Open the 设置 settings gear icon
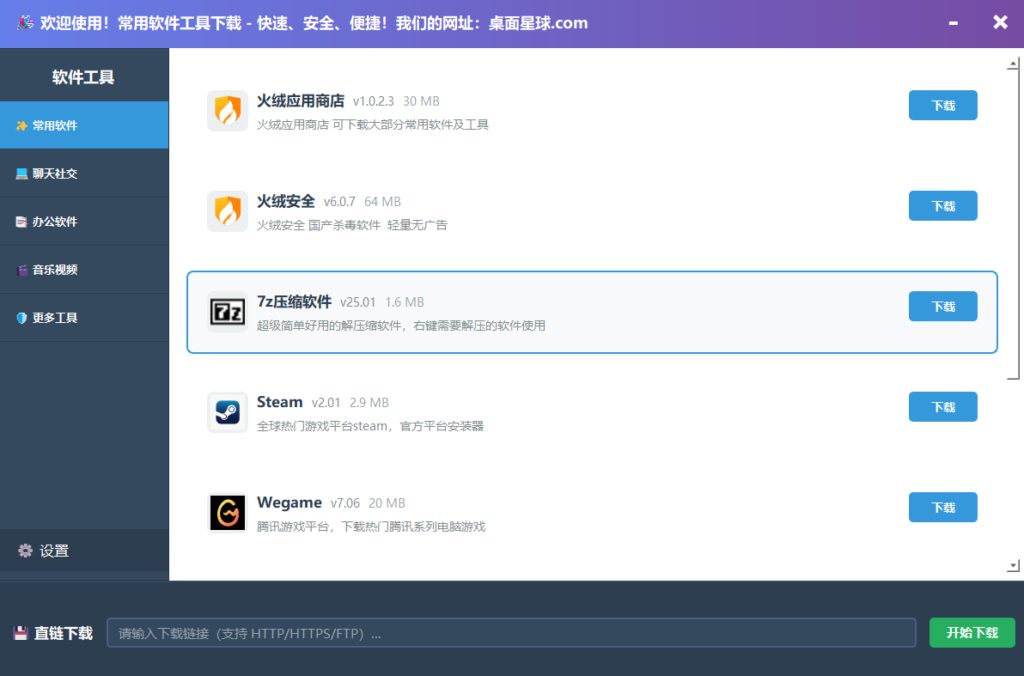This screenshot has width=1024, height=676. point(23,551)
